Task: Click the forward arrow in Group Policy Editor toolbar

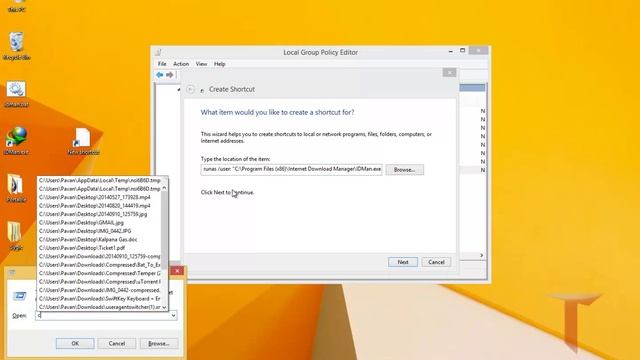Action: [169, 75]
